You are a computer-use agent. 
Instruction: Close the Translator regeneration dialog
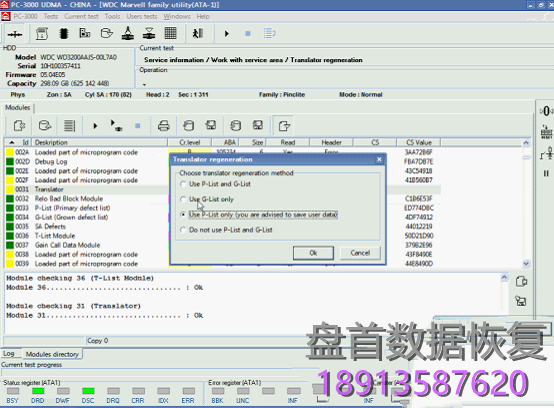[379, 159]
